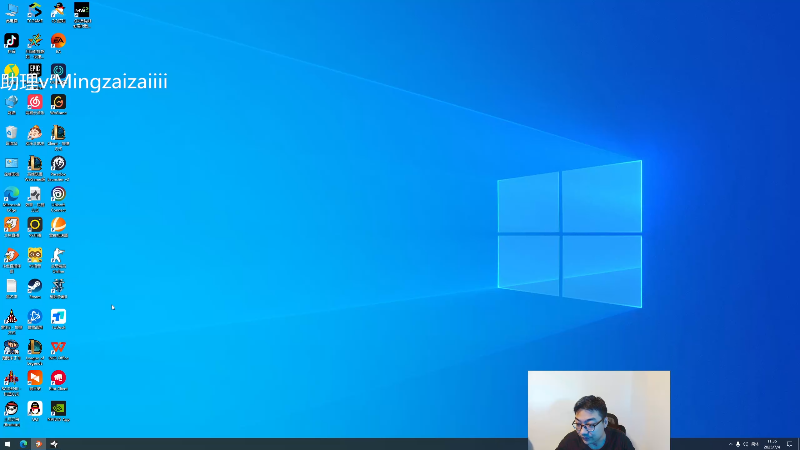Viewport: 800px width, 450px height.
Task: Launch the dark NVIDIA-style icon in top row
Action: tap(82, 14)
